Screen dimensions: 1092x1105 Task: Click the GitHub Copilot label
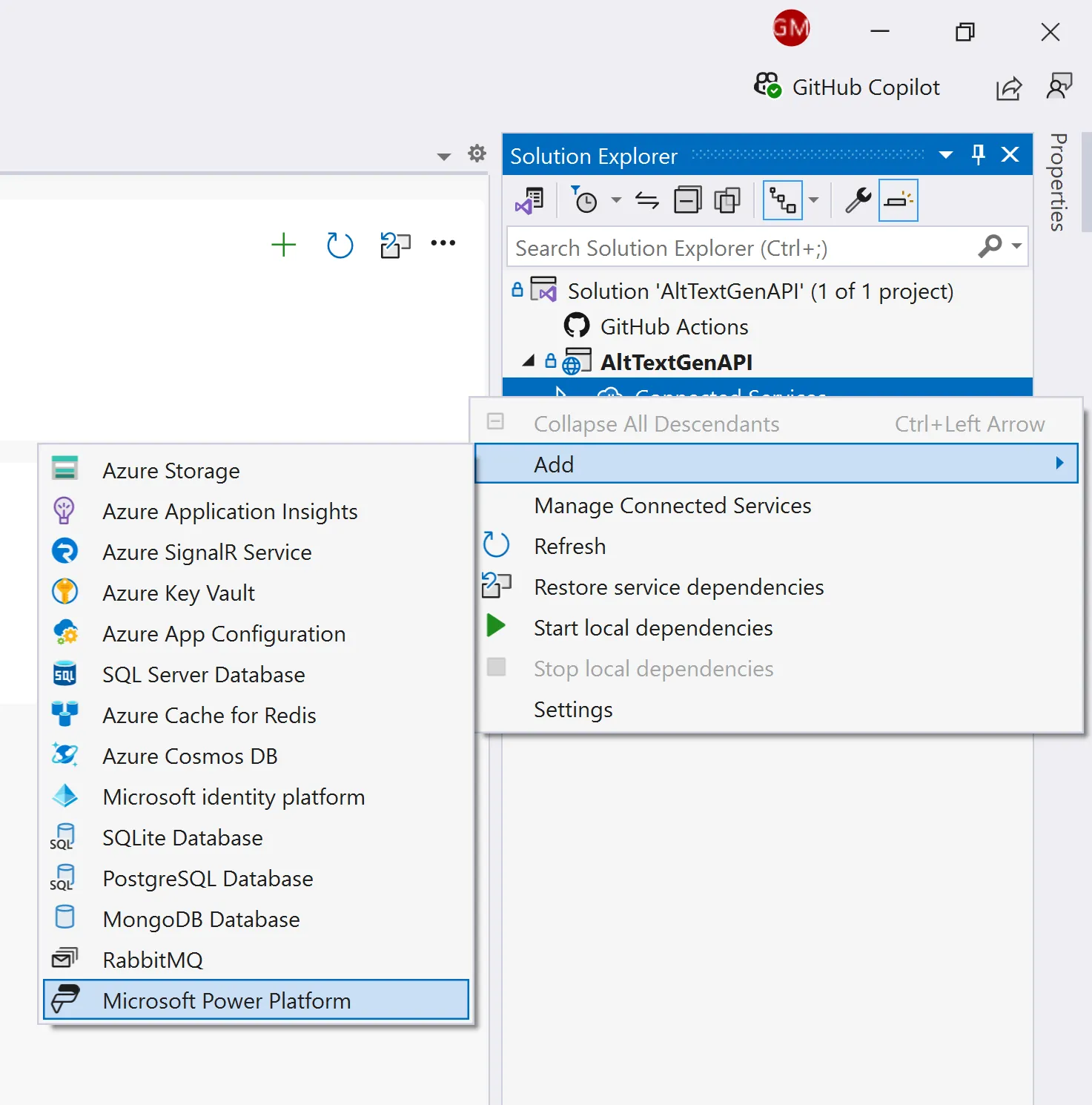[866, 88]
